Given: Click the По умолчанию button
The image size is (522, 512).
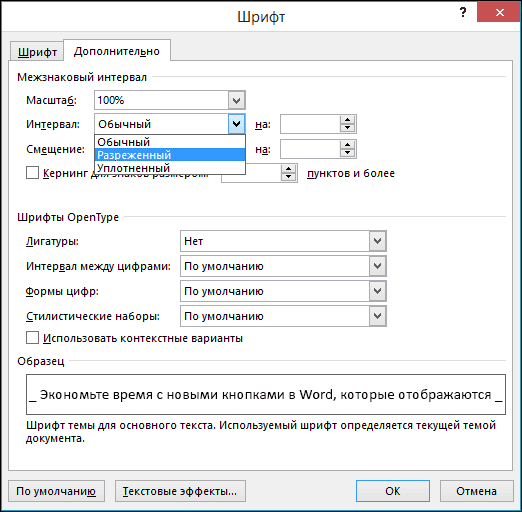Looking at the screenshot, I should pos(56,491).
